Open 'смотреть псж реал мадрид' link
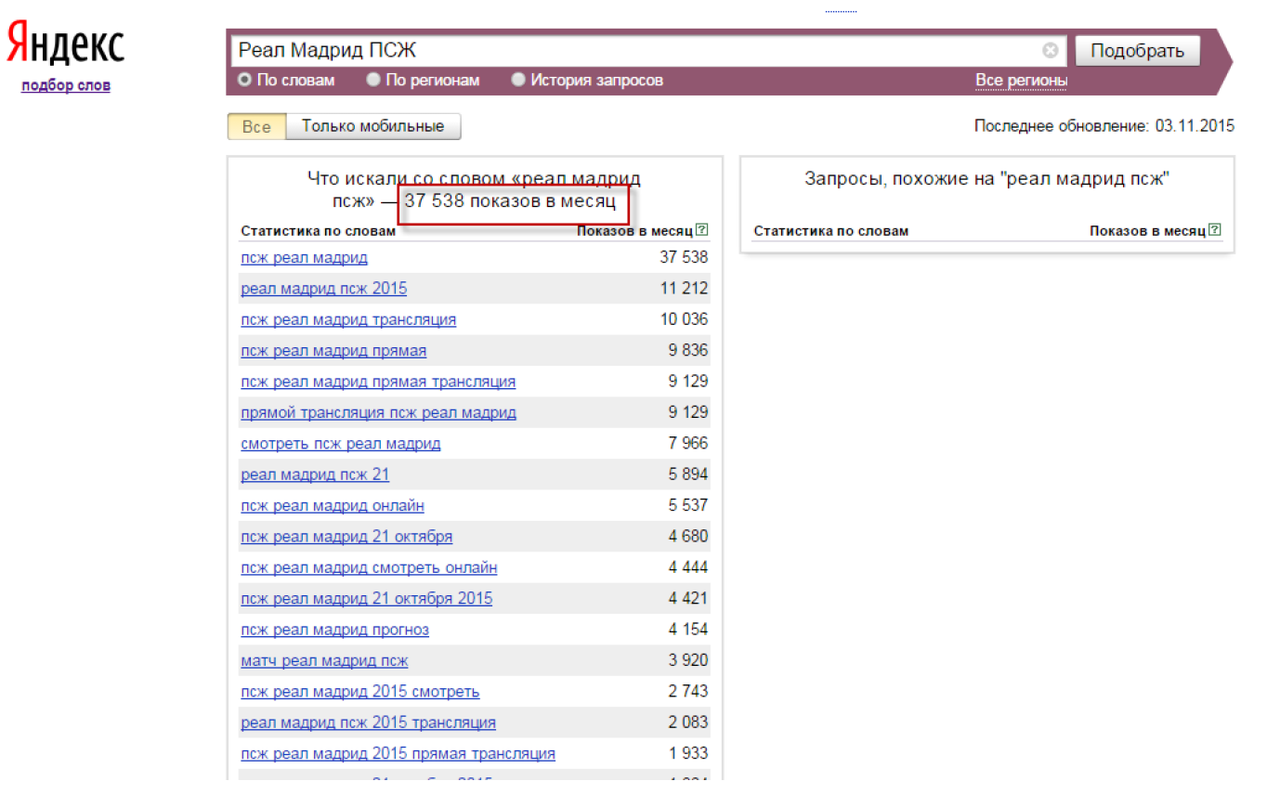Viewport: 1280px width, 792px height. click(x=340, y=443)
